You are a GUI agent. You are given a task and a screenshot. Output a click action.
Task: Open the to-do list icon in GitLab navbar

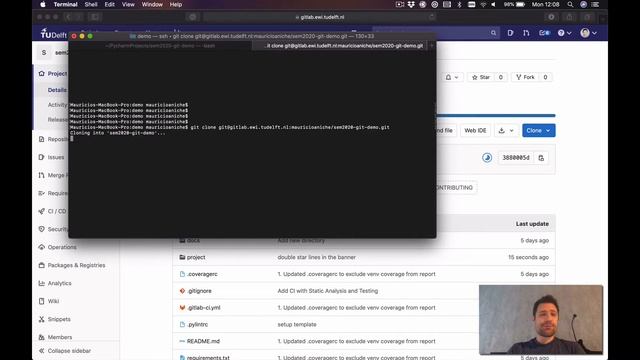tap(544, 33)
